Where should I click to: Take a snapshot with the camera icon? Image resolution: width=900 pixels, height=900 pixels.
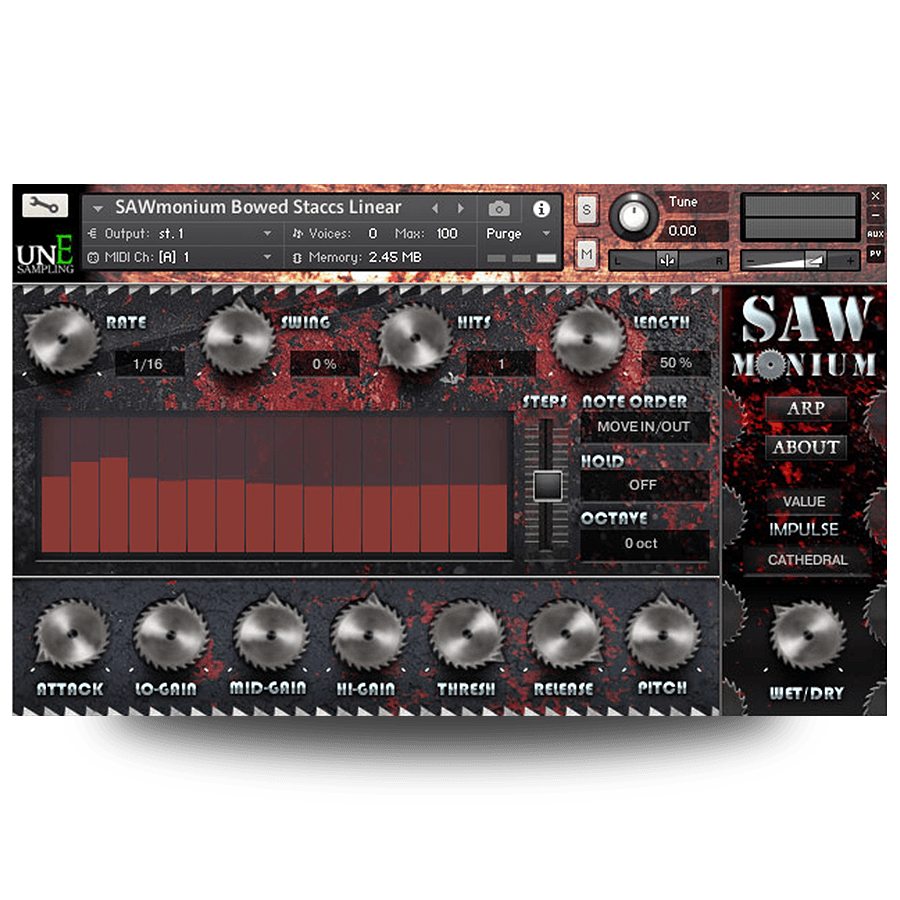tap(499, 208)
